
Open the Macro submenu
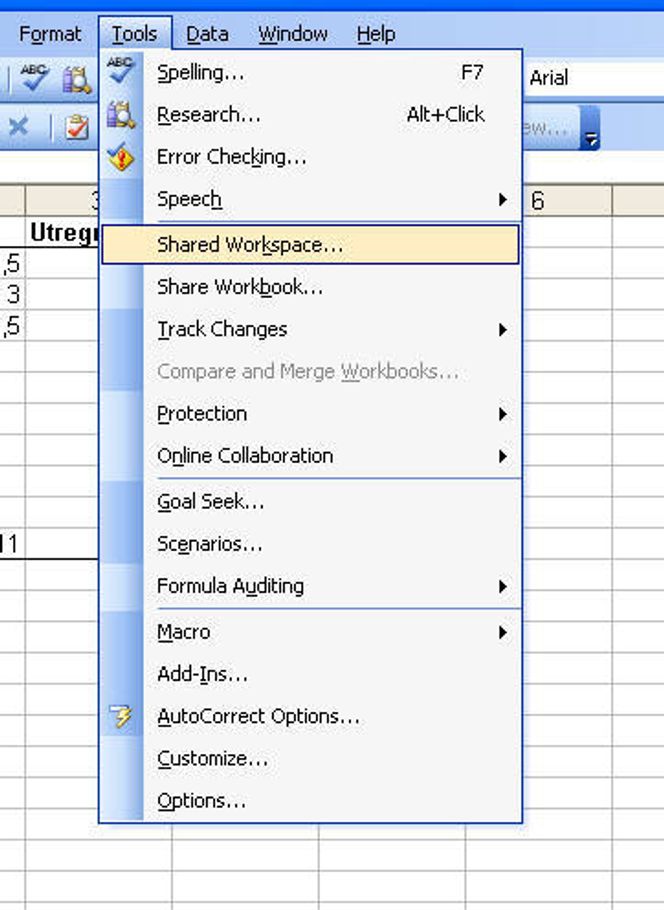pyautogui.click(x=503, y=632)
